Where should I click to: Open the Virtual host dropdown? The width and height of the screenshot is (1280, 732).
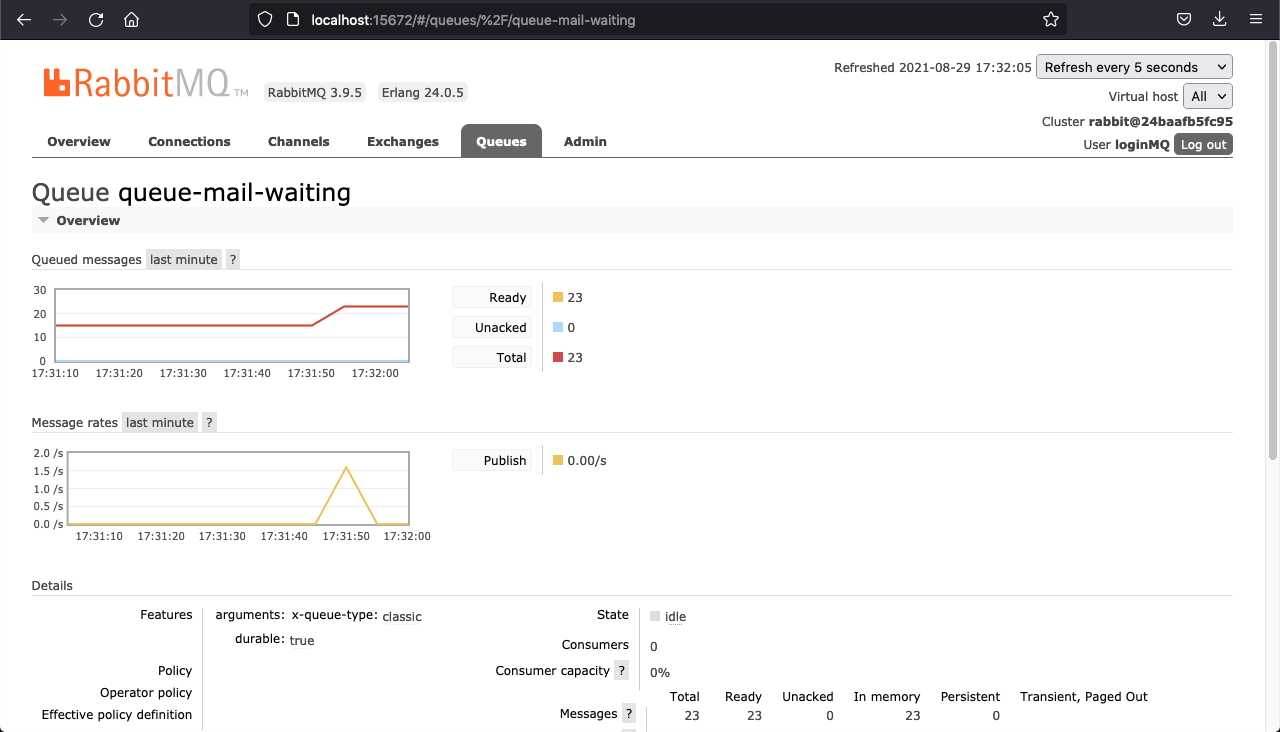(1208, 96)
